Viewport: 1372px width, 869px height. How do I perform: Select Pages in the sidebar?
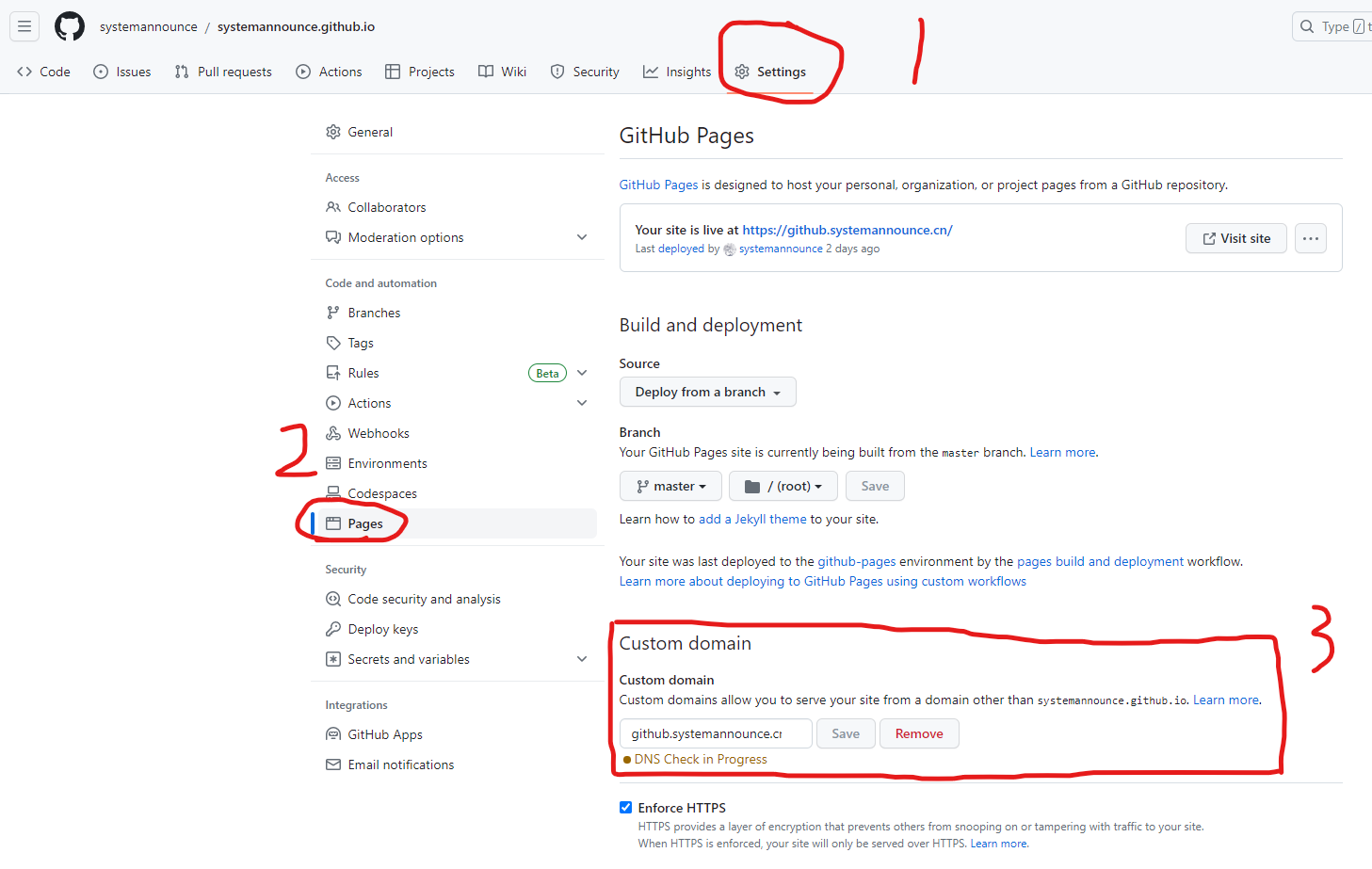pos(454,523)
